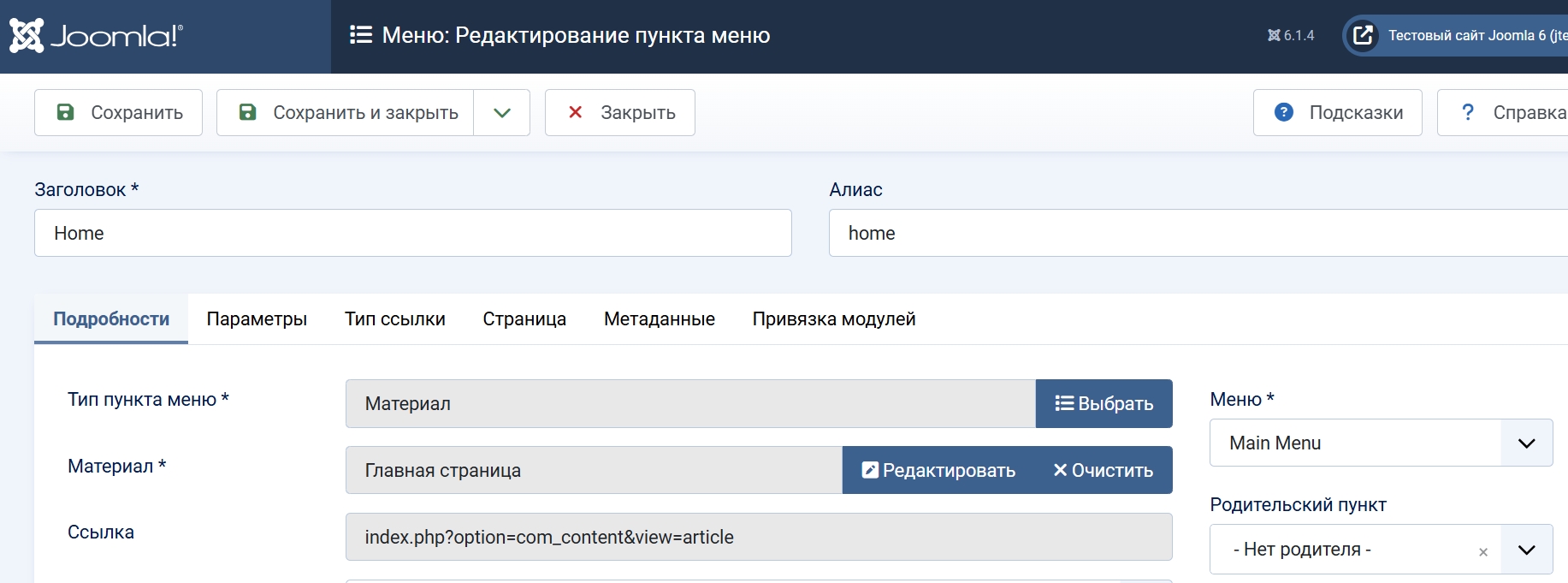Image resolution: width=1568 pixels, height=583 pixels.
Task: Click the Родительский пункт label
Action: coord(1298,505)
